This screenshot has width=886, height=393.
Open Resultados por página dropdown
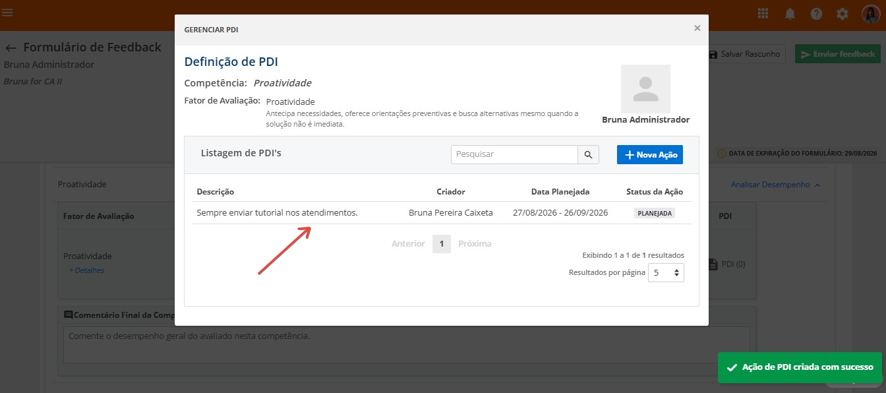666,273
